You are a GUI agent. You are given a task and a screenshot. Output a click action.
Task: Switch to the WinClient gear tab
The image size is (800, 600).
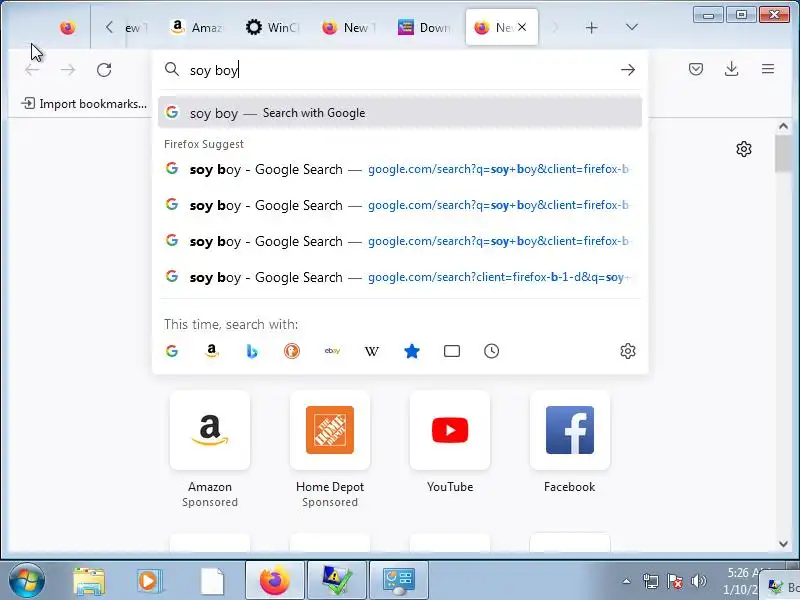(x=272, y=28)
